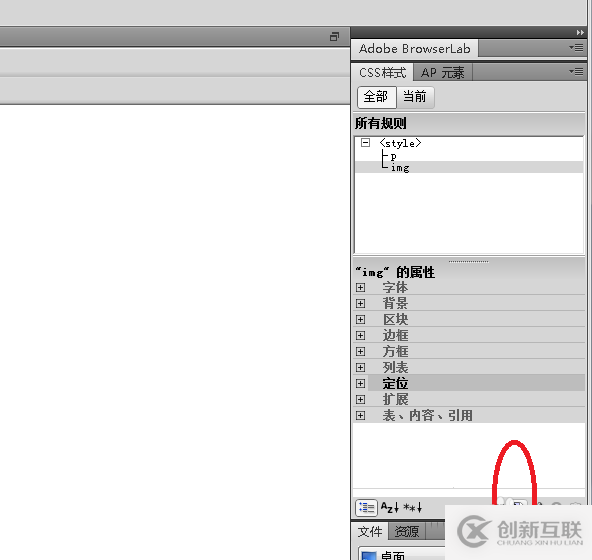Viewport: 592px width, 560px height.
Task: Select the 全部 mode button
Action: click(x=376, y=97)
